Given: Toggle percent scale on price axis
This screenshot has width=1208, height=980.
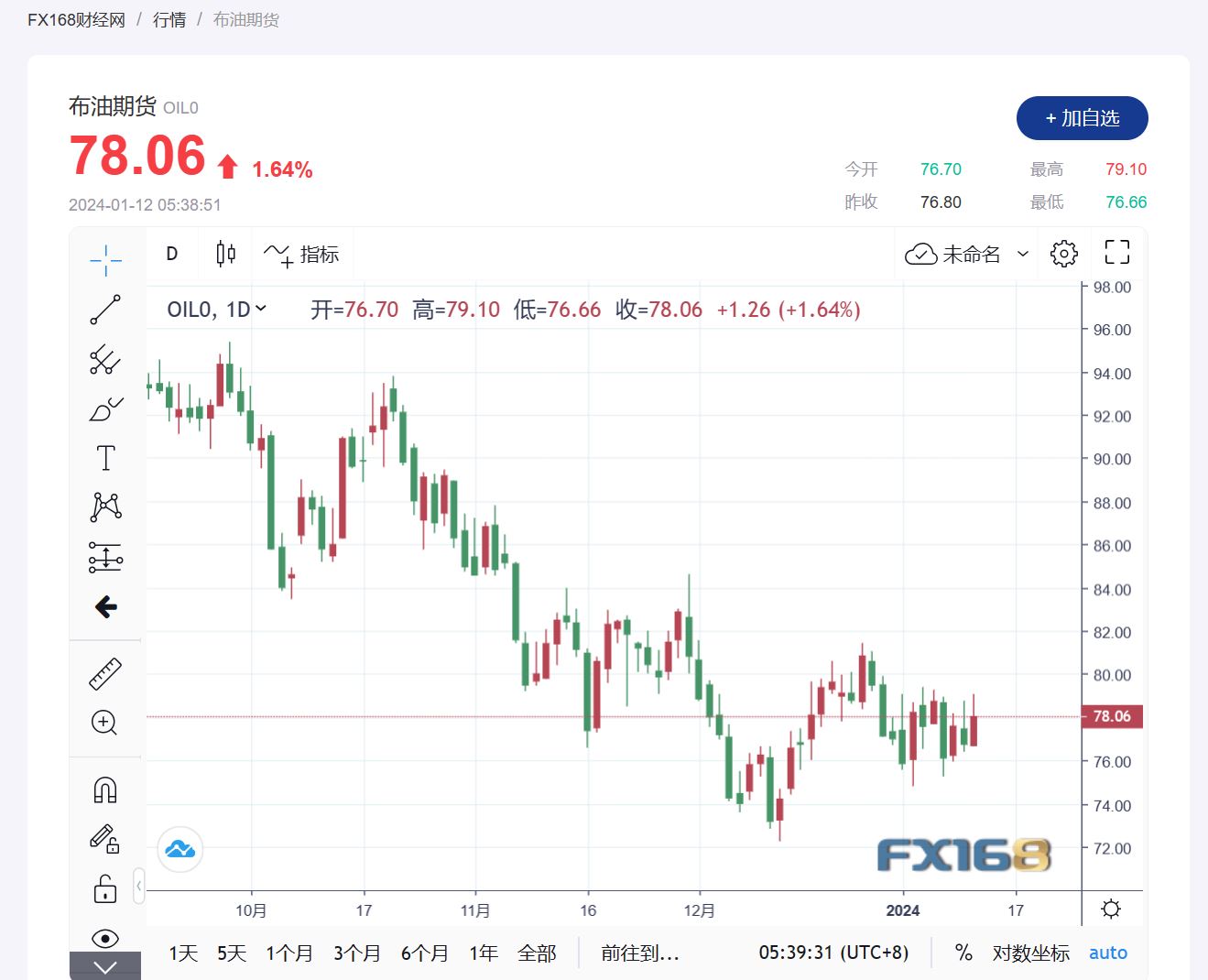Looking at the screenshot, I should 963,953.
